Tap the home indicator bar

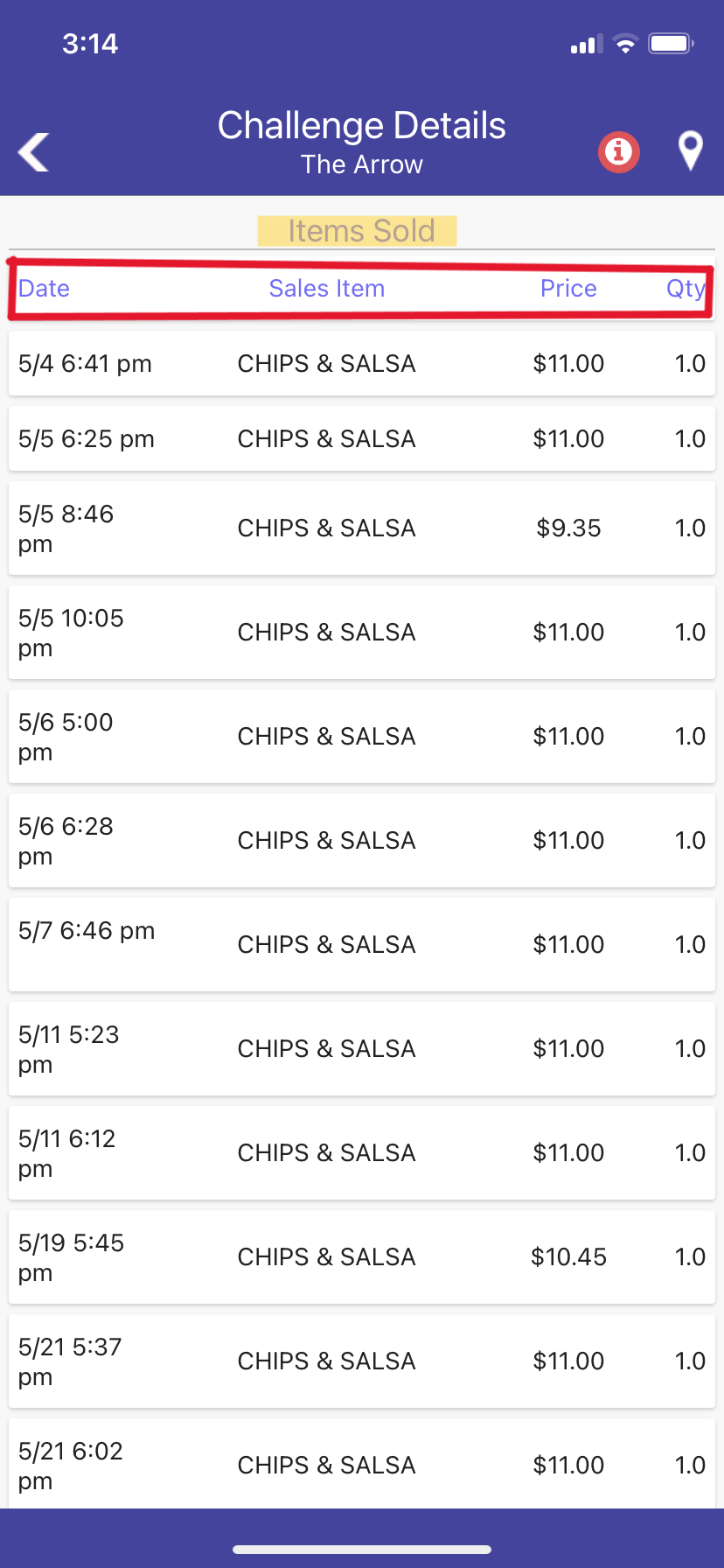tap(362, 1550)
